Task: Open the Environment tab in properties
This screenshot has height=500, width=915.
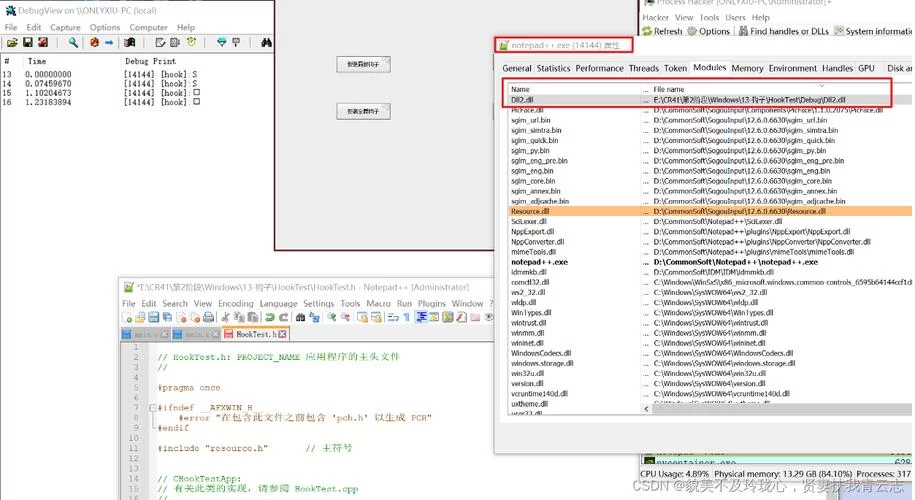Action: point(792,68)
